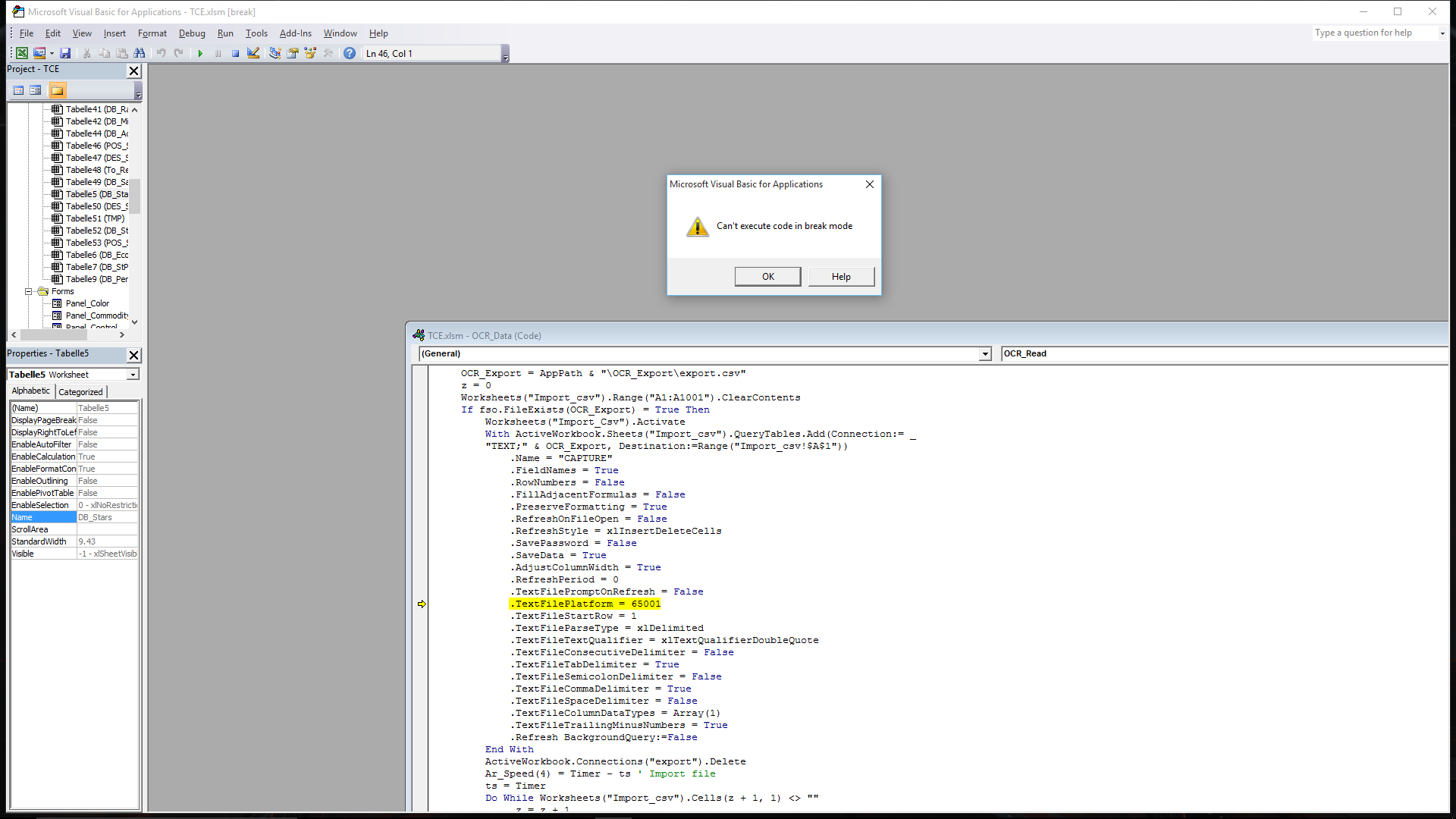Open the Tools menu
The image size is (1456, 819).
(x=256, y=33)
